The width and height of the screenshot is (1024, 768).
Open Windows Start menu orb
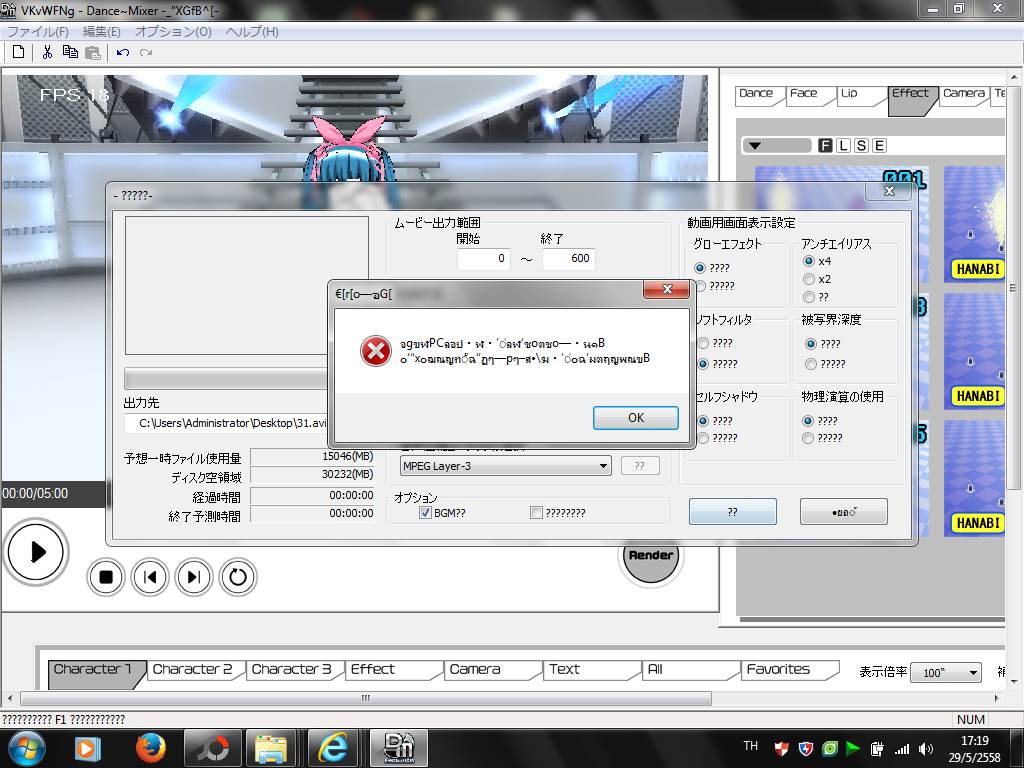tap(26, 748)
